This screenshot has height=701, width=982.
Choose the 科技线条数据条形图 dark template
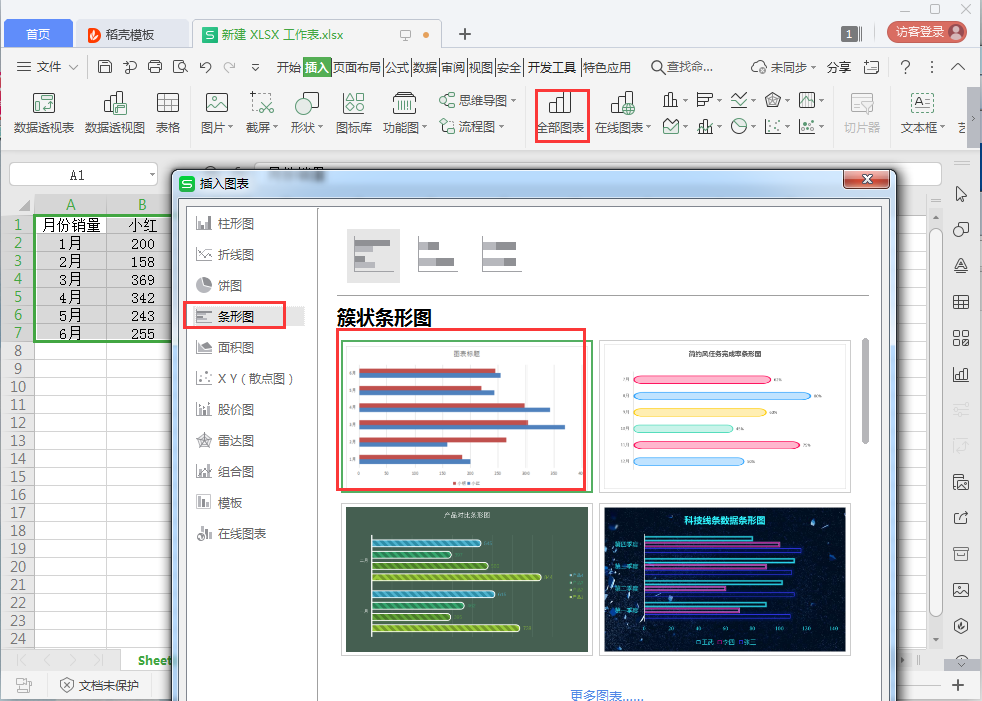coord(725,579)
